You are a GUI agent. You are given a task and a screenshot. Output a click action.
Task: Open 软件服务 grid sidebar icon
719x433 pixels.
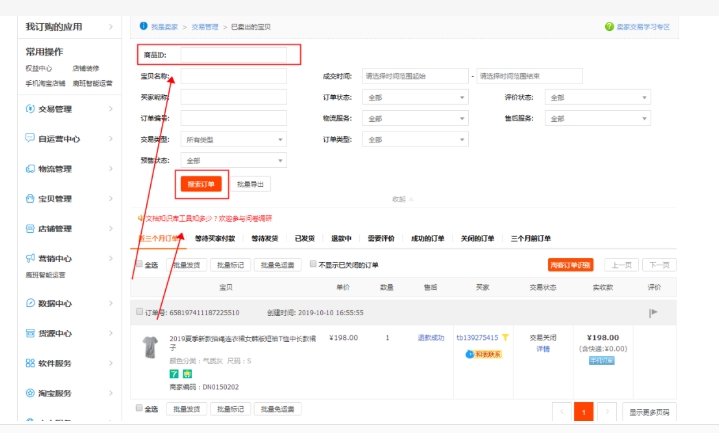point(30,363)
